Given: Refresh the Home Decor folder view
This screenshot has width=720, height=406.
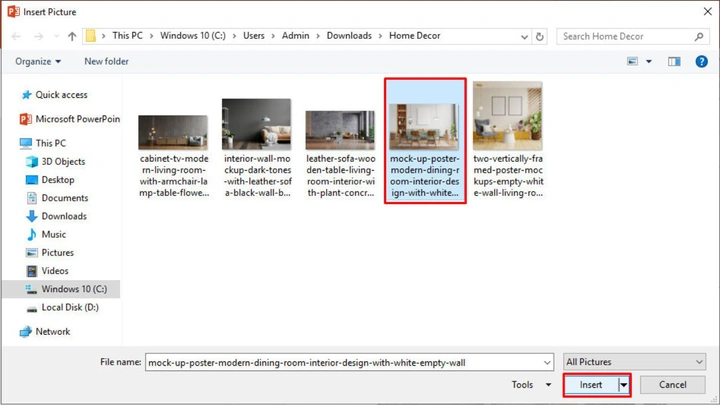Looking at the screenshot, I should pos(540,36).
